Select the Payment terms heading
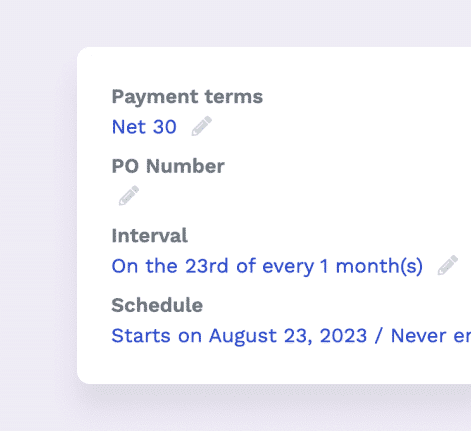The height and width of the screenshot is (431, 471). click(x=187, y=97)
